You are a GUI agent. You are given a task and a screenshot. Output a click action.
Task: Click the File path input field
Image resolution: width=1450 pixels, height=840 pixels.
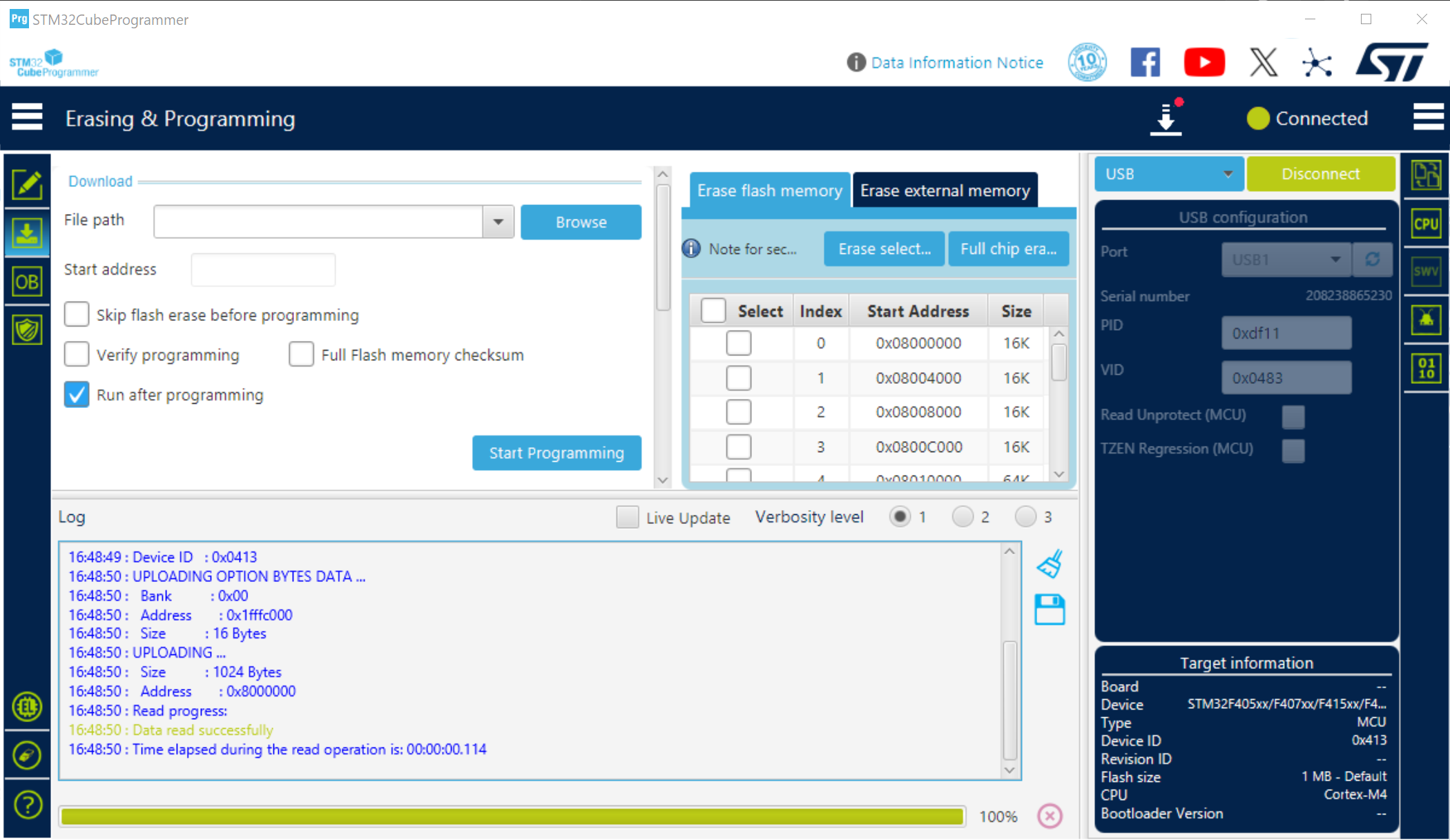[x=318, y=222]
